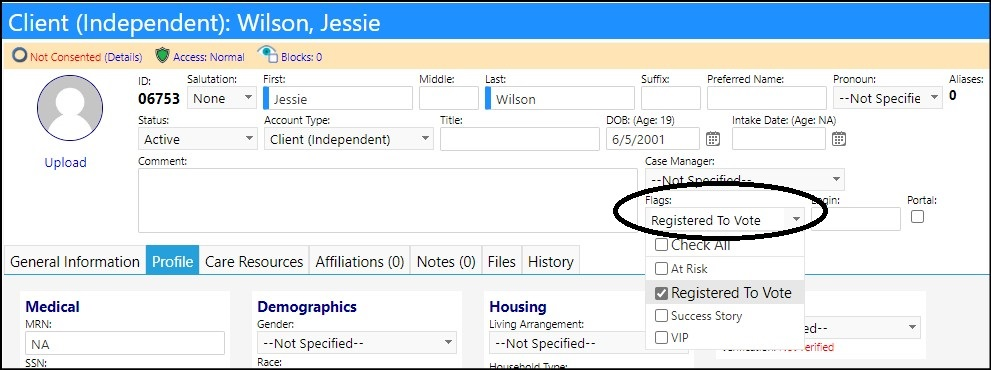This screenshot has width=991, height=370.
Task: Click the Middle name field
Action: tap(449, 98)
